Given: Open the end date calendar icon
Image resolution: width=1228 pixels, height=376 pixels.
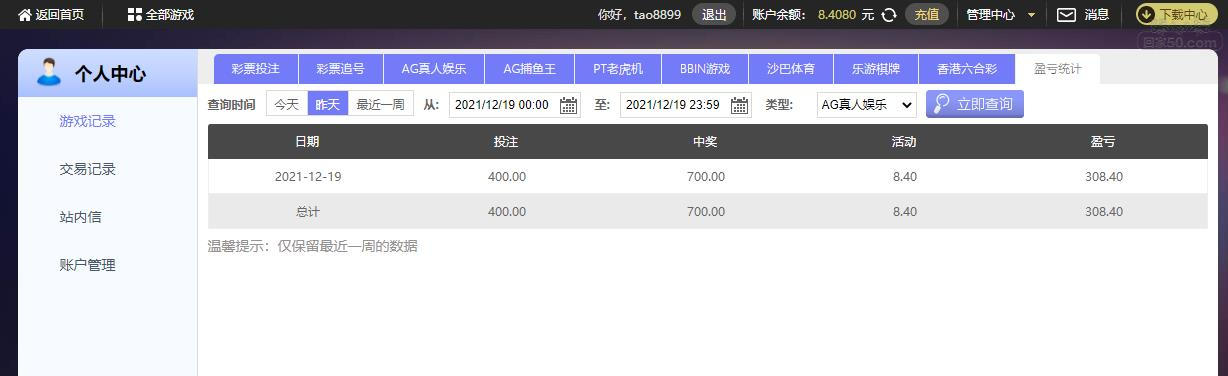Looking at the screenshot, I should [740, 105].
